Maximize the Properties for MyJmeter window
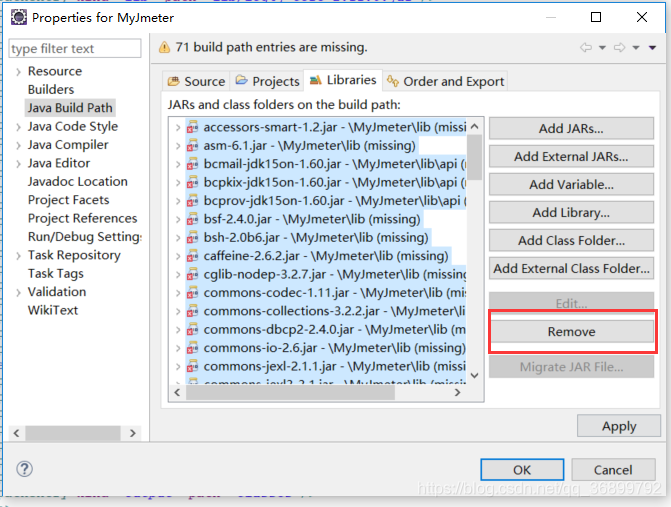 point(596,17)
